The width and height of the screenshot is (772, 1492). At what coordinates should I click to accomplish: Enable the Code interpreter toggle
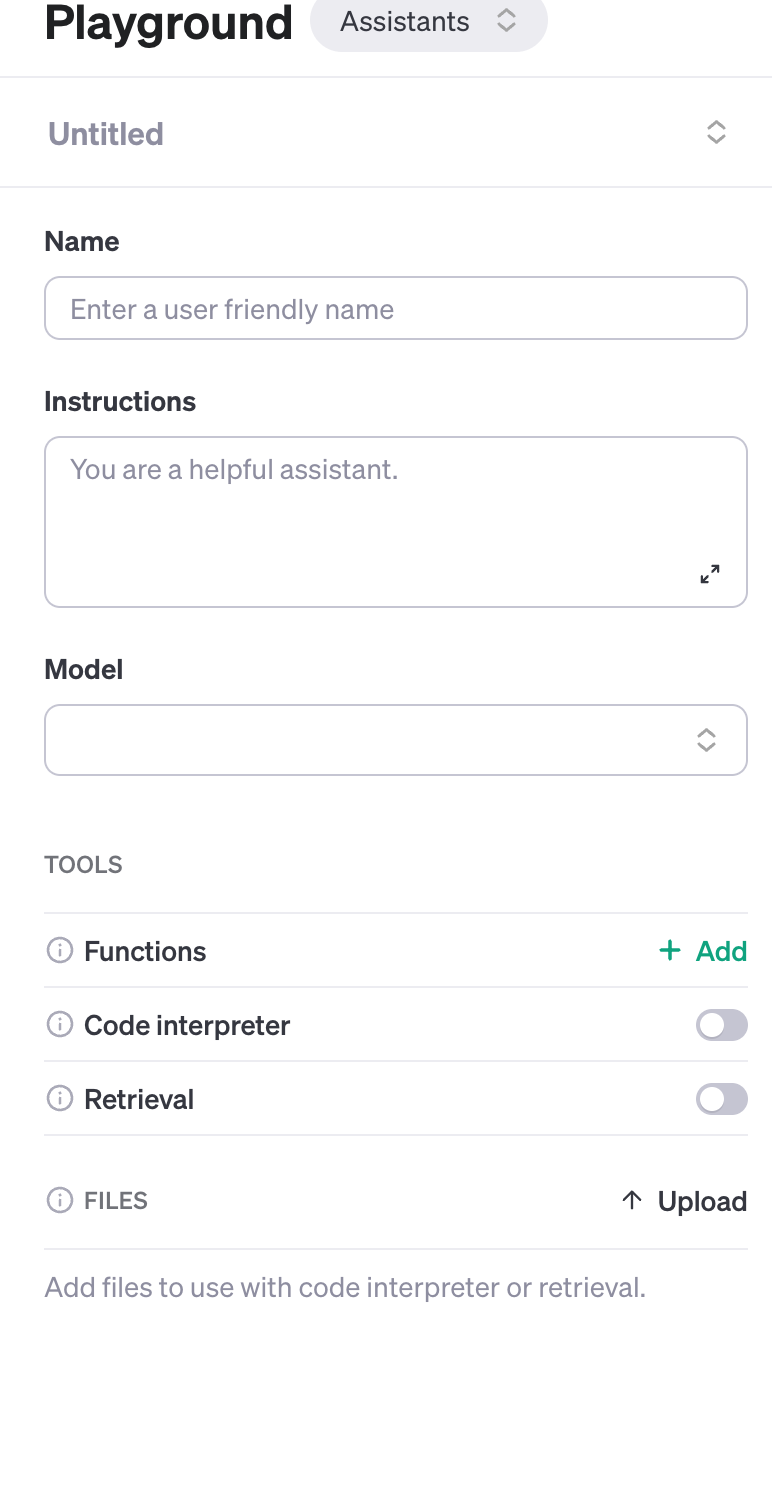[x=721, y=1025]
